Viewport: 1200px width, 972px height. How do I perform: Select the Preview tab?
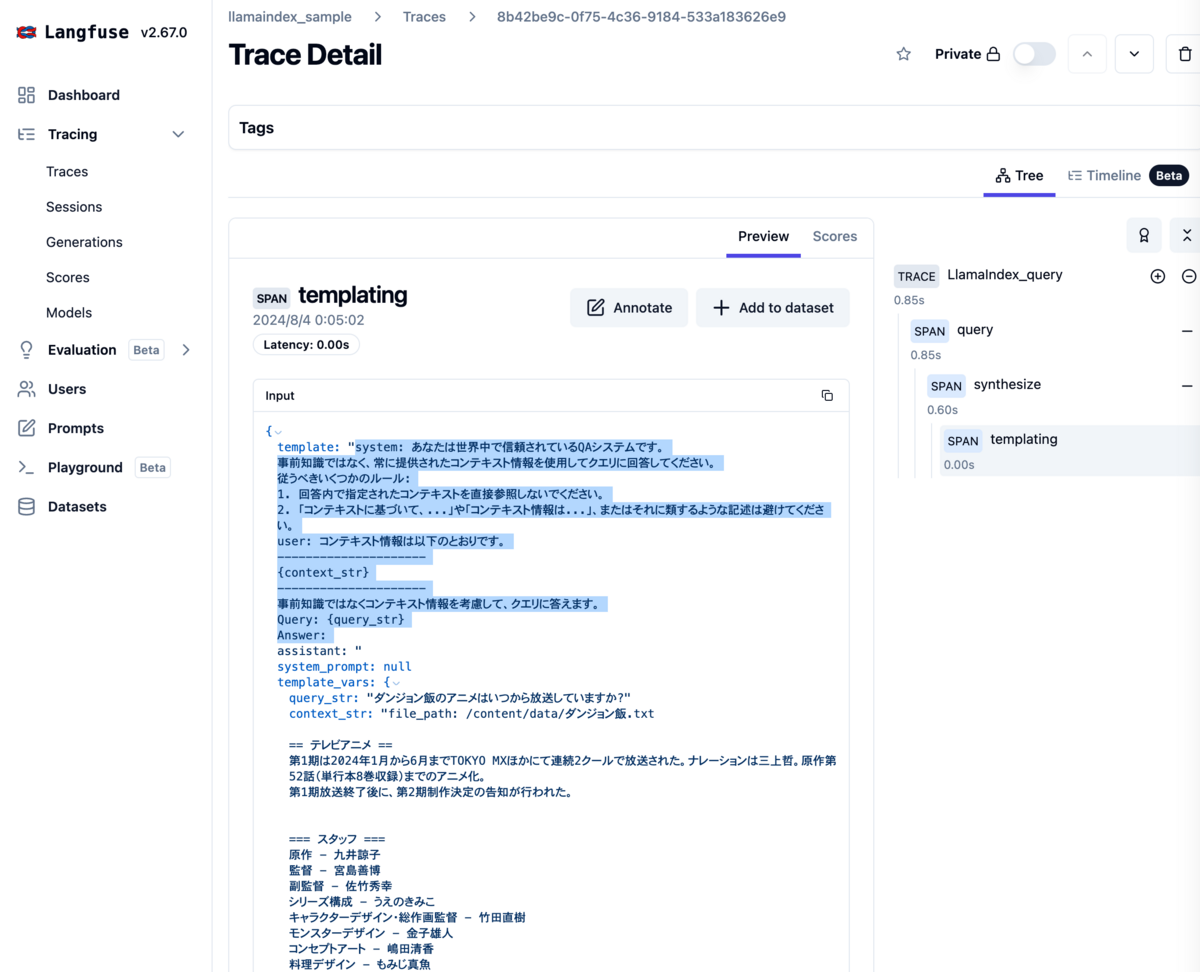tap(763, 237)
